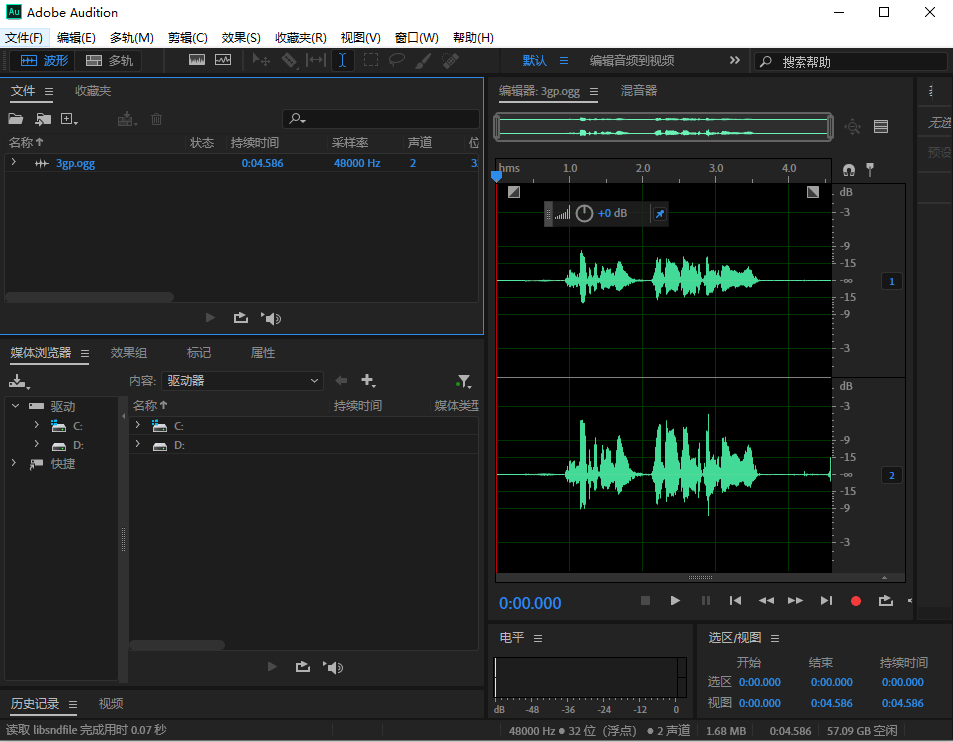Click the +0 dB volume knob
This screenshot has width=953, height=742.
pyautogui.click(x=585, y=213)
